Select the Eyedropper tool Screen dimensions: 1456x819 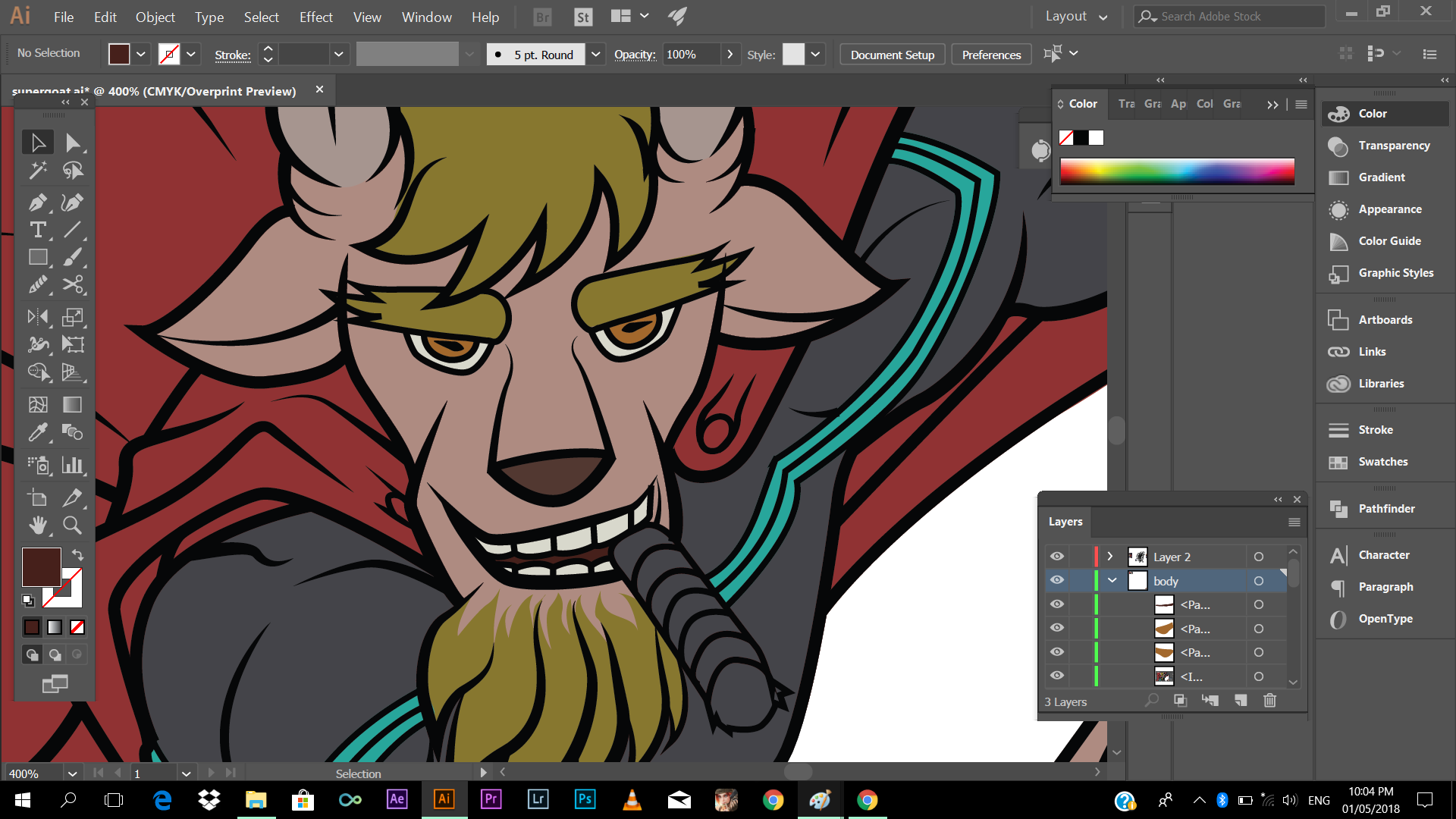37,432
